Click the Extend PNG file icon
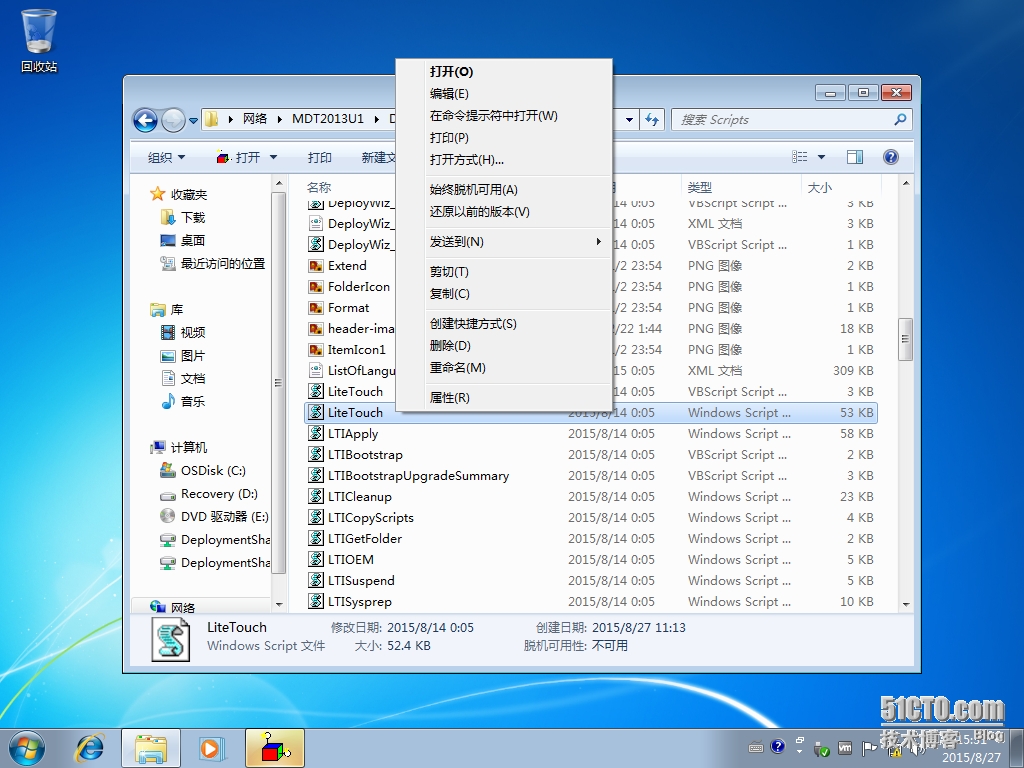This screenshot has width=1024, height=768. click(316, 266)
